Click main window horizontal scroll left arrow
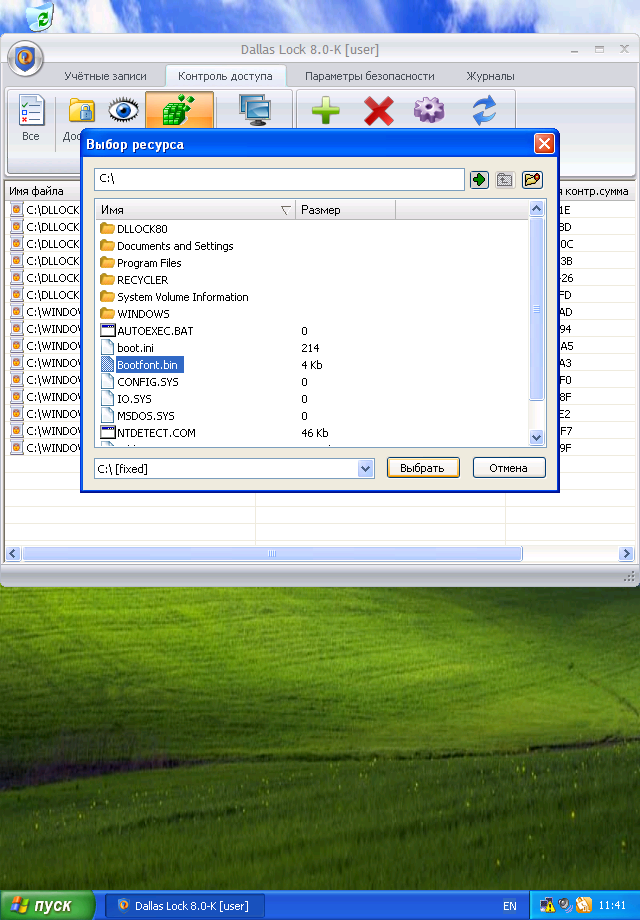This screenshot has width=640, height=920. tap(13, 553)
